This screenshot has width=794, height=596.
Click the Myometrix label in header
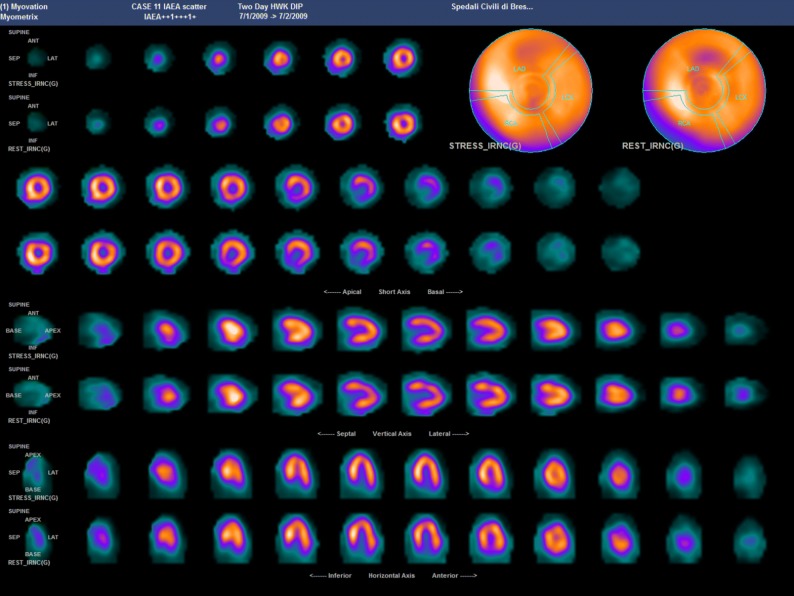[22, 17]
